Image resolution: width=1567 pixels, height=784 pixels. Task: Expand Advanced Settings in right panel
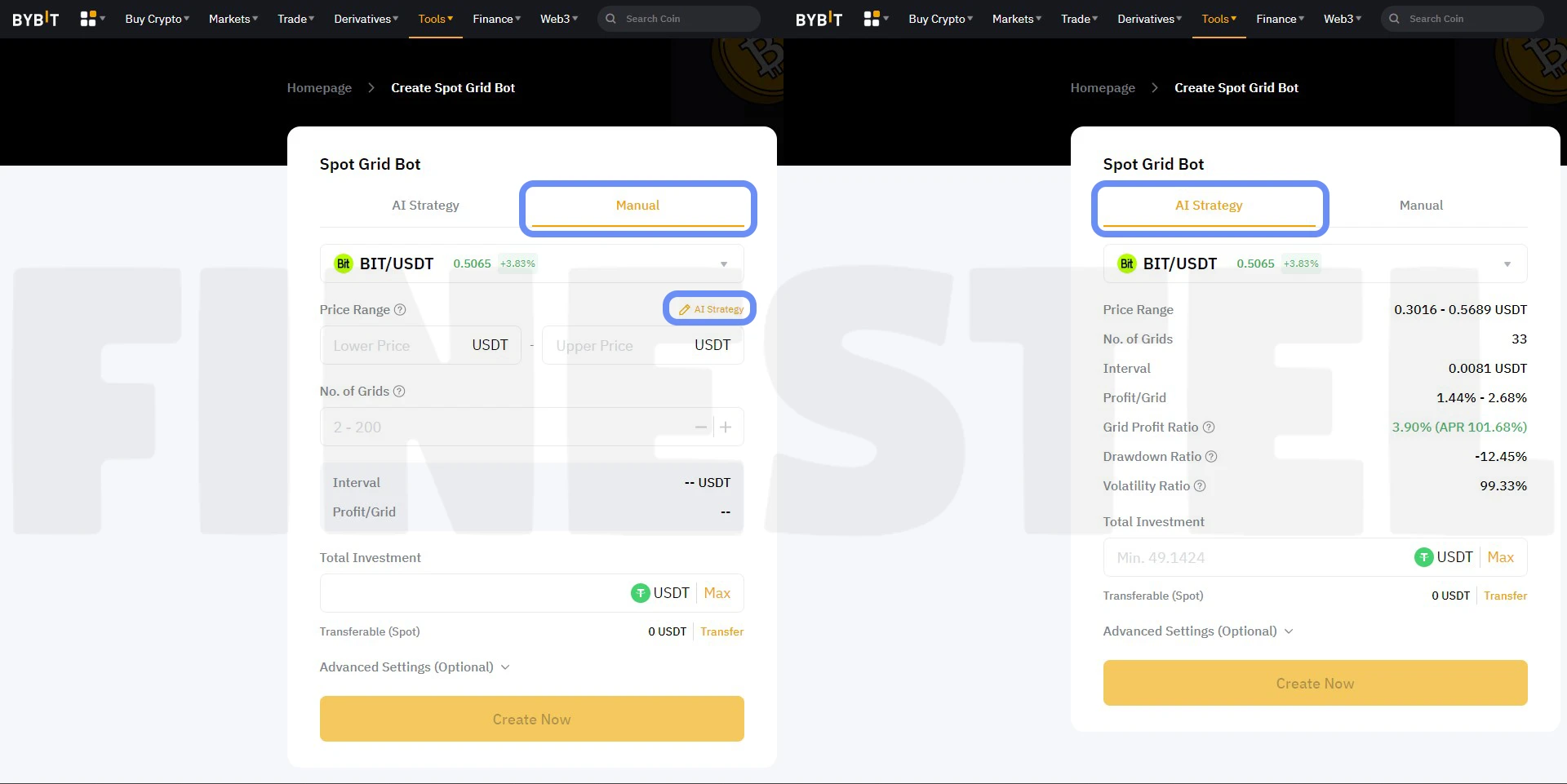[x=1198, y=631]
